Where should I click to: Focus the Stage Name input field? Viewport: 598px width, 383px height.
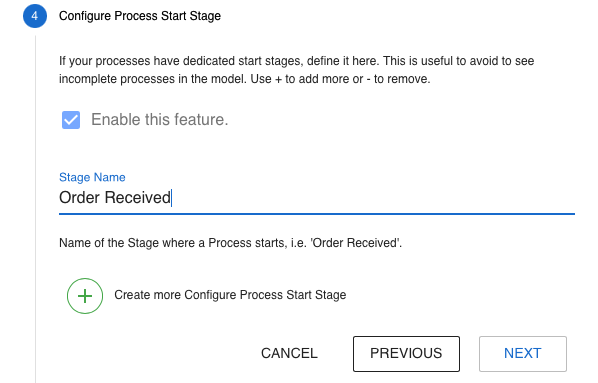pyautogui.click(x=317, y=198)
